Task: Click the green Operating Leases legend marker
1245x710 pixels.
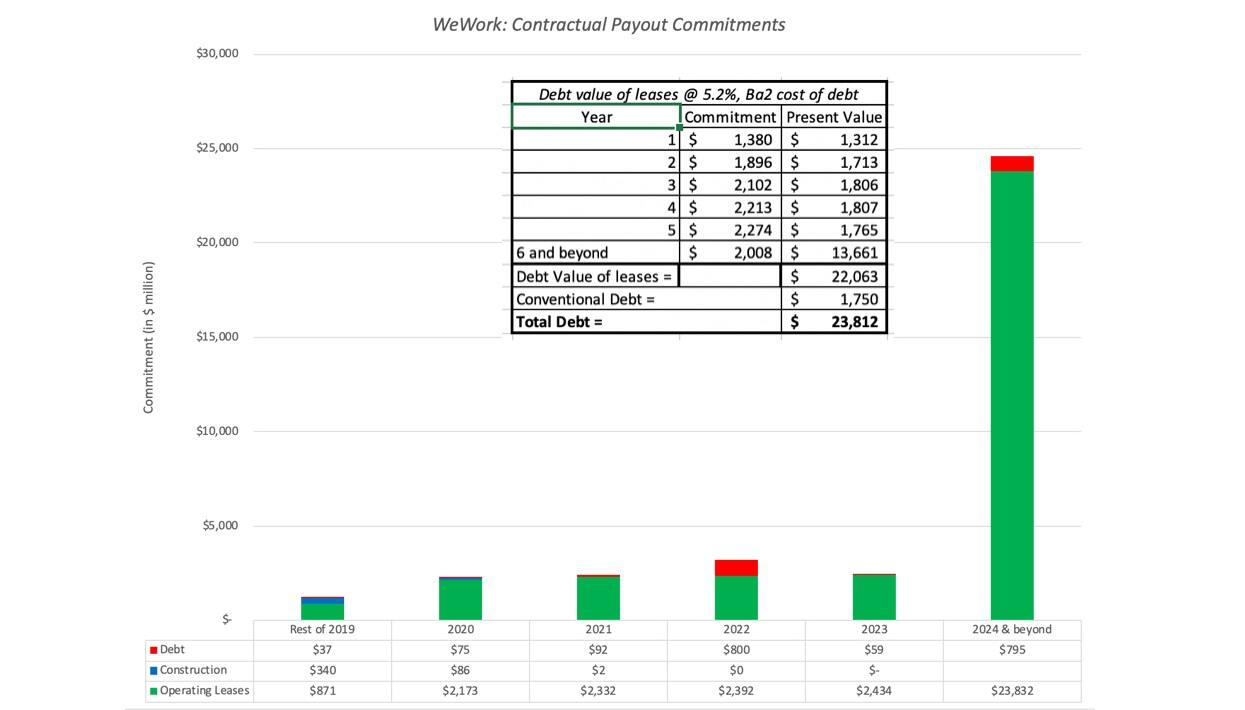Action: click(153, 691)
